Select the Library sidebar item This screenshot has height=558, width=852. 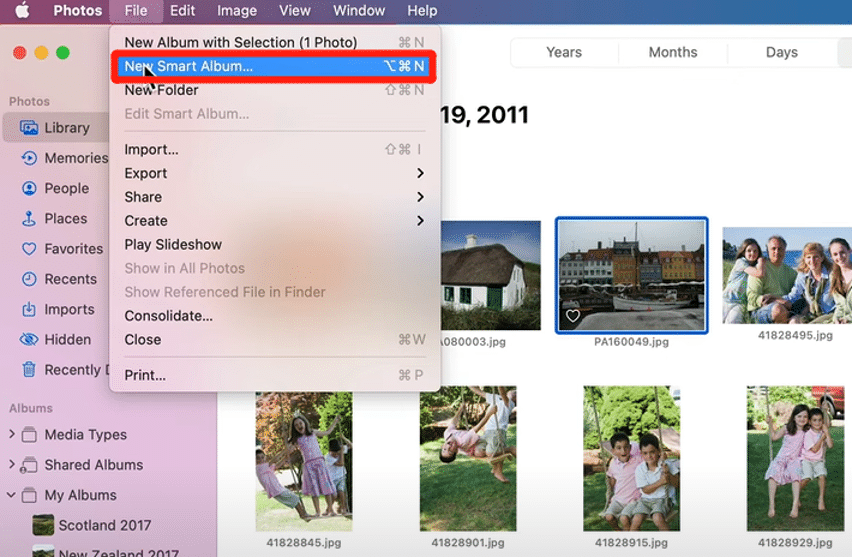click(57, 128)
